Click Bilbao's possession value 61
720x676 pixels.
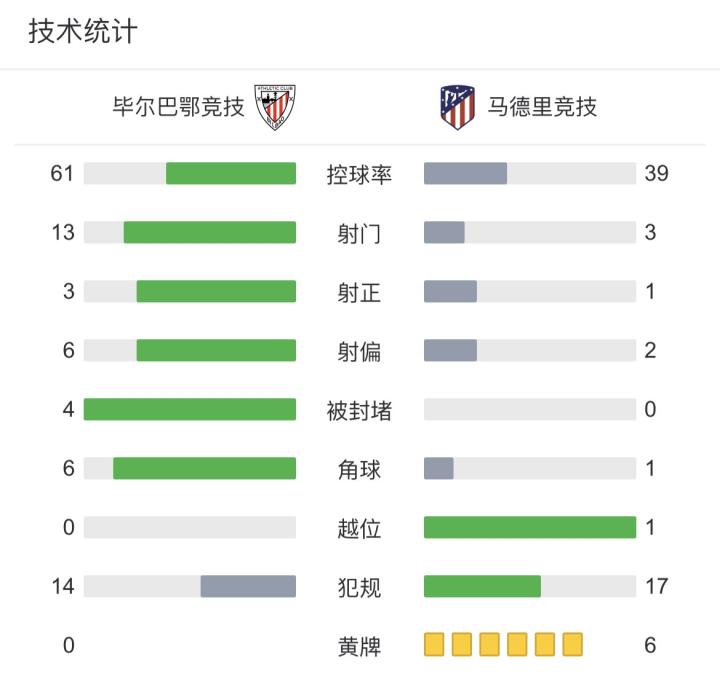(x=63, y=174)
